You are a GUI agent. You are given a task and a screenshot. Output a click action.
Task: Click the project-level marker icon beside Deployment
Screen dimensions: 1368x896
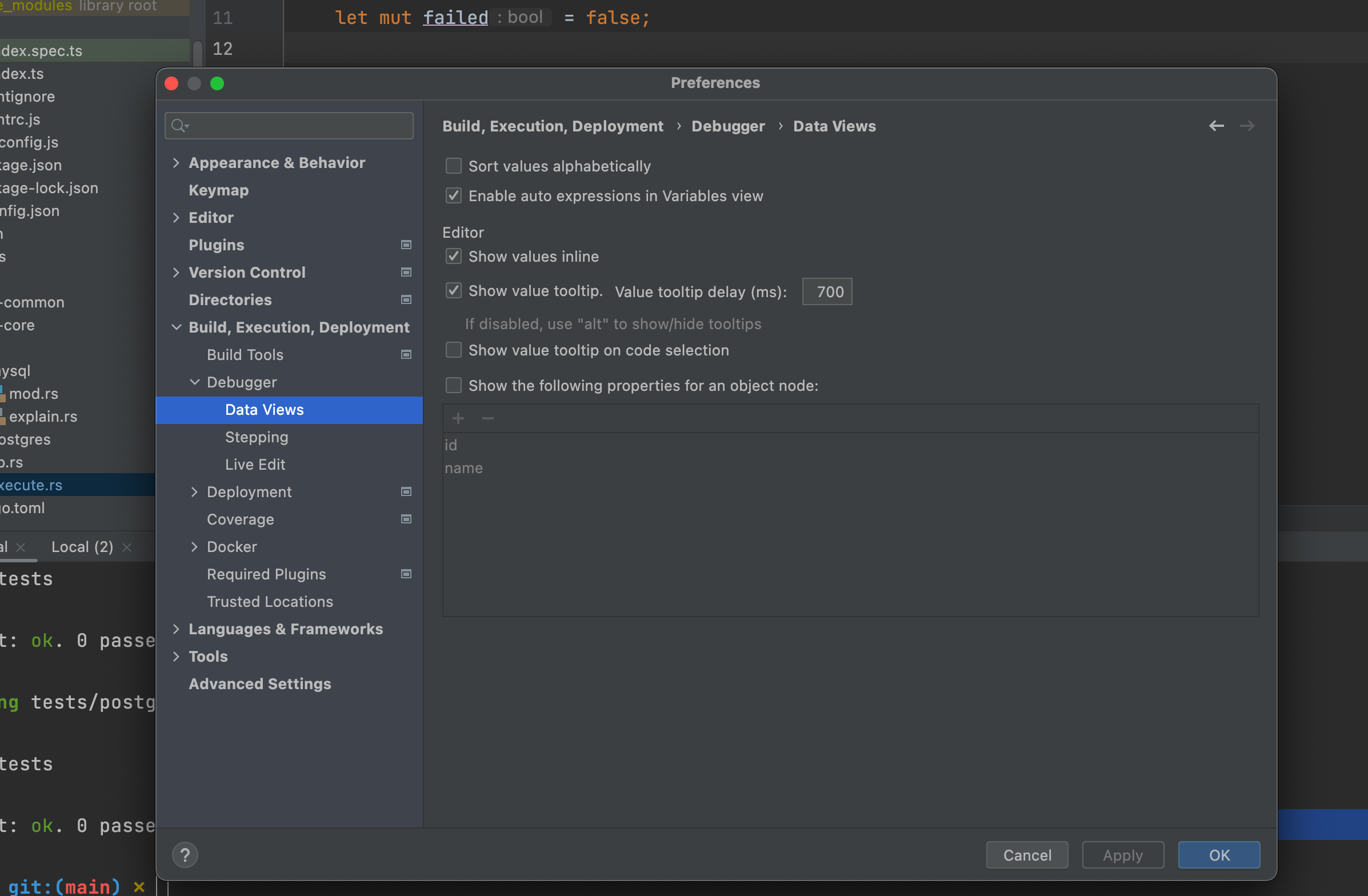[406, 492]
